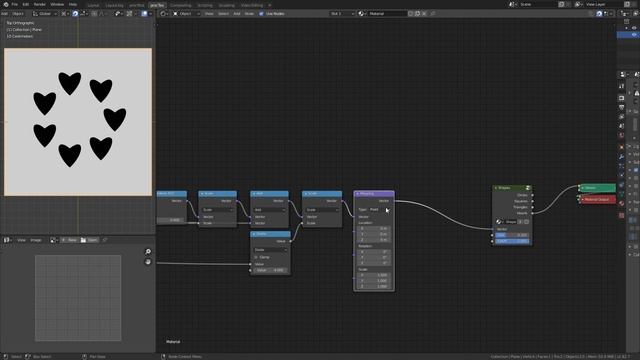This screenshot has width=640, height=360.
Task: Collapse the Shapes group node
Action: coord(496,188)
